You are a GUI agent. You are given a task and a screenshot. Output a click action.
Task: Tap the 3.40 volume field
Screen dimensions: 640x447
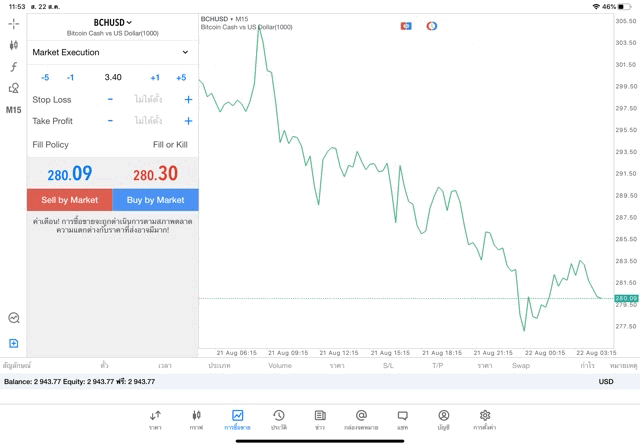(113, 77)
